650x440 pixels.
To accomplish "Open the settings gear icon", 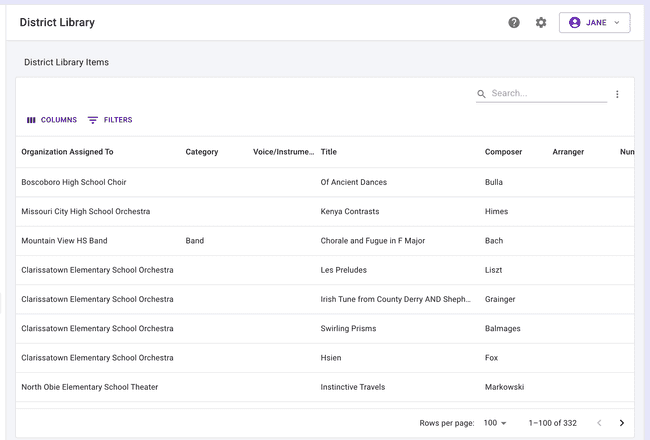I will pyautogui.click(x=541, y=22).
